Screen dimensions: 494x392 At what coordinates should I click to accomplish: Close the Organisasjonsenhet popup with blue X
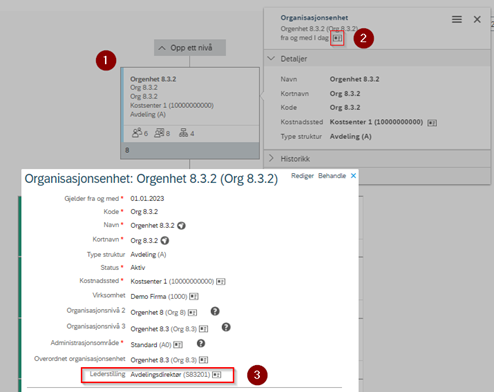(x=353, y=175)
